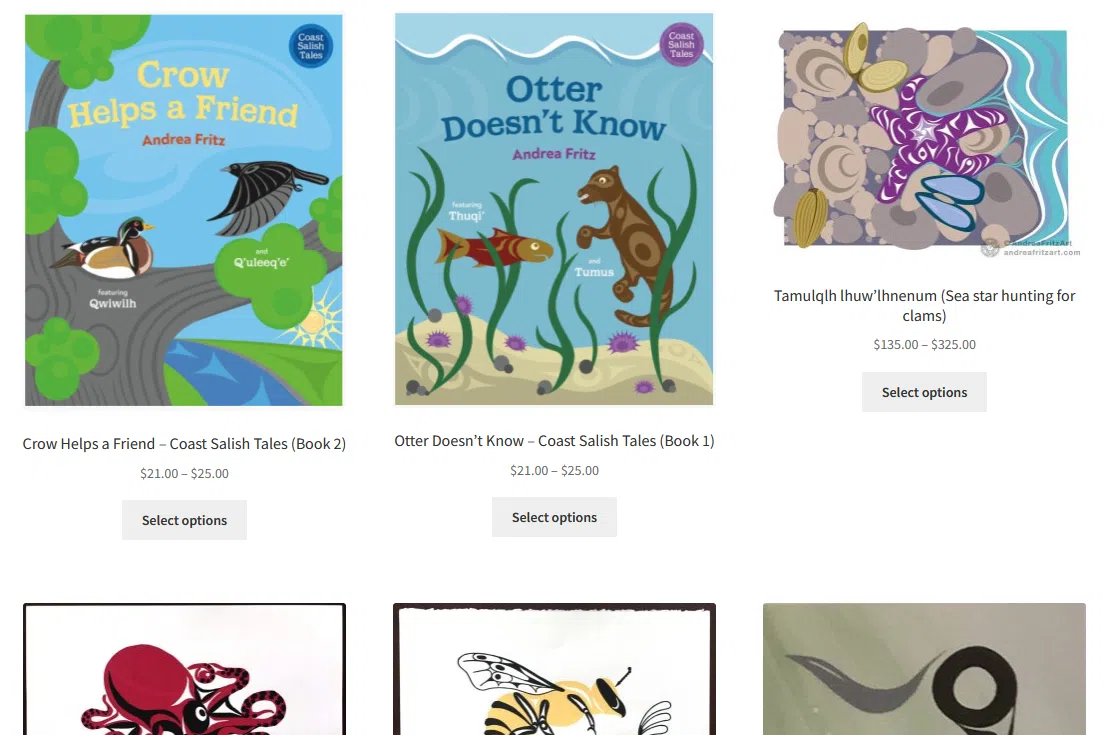Image resolution: width=1116 pixels, height=735 pixels.
Task: Click the andreafritzart.com watermark on sea star image
Action: (x=1042, y=253)
